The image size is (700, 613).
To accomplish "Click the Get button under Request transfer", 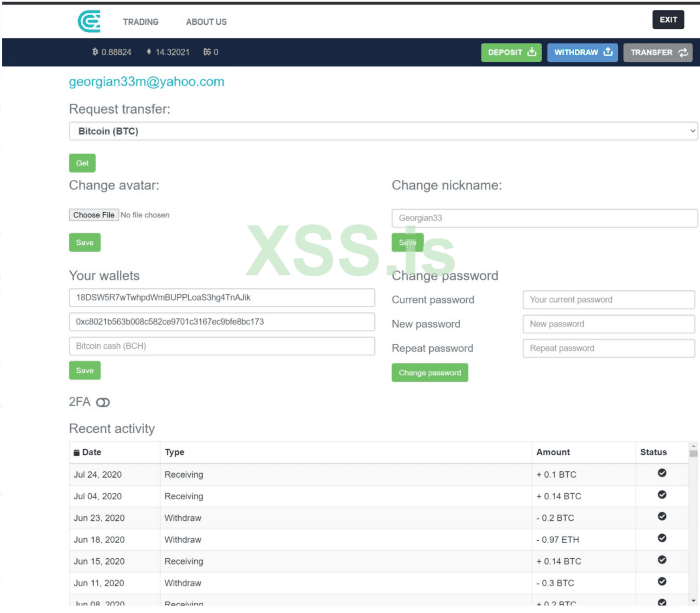I will coord(82,163).
